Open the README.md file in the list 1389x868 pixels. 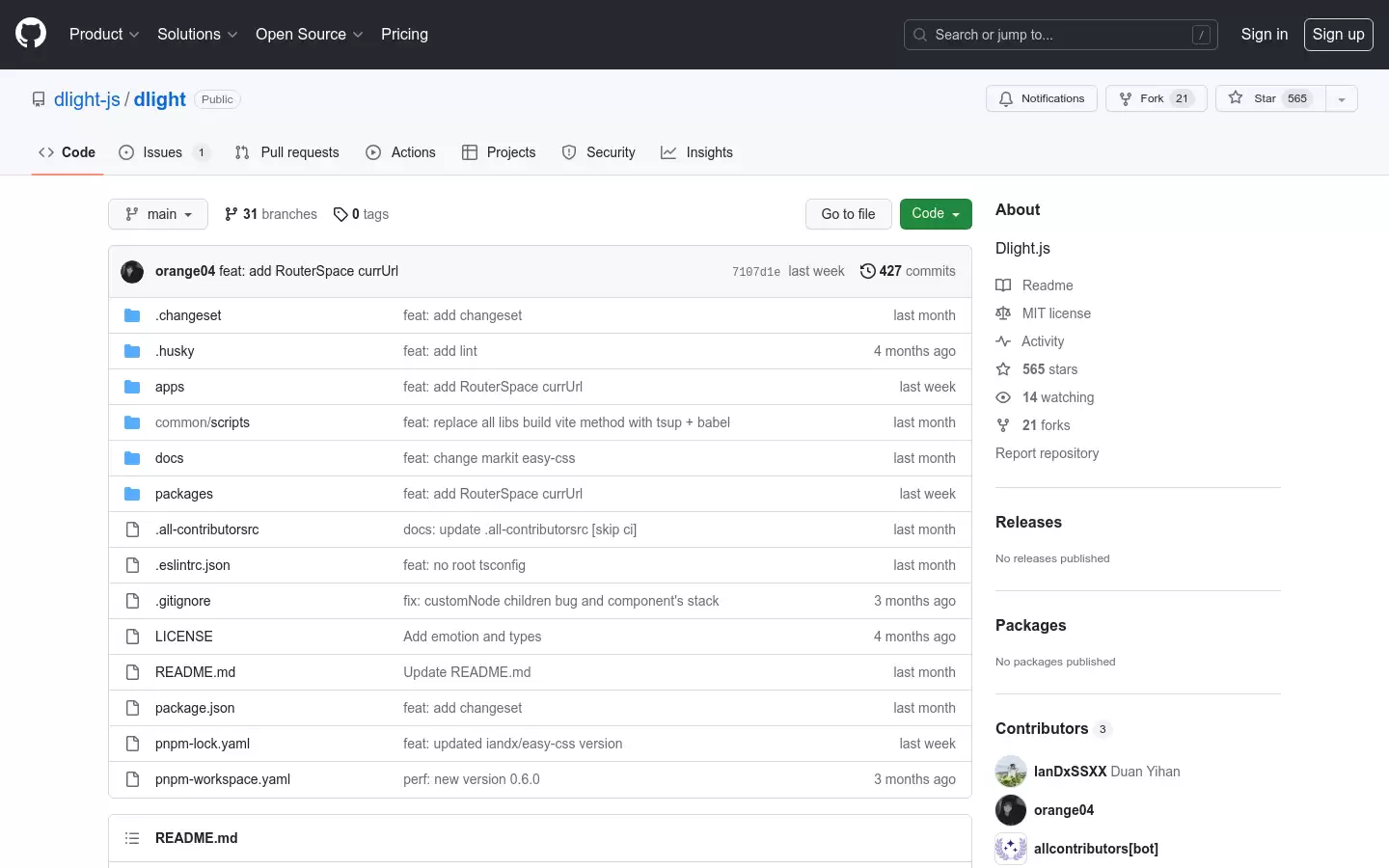tap(196, 672)
